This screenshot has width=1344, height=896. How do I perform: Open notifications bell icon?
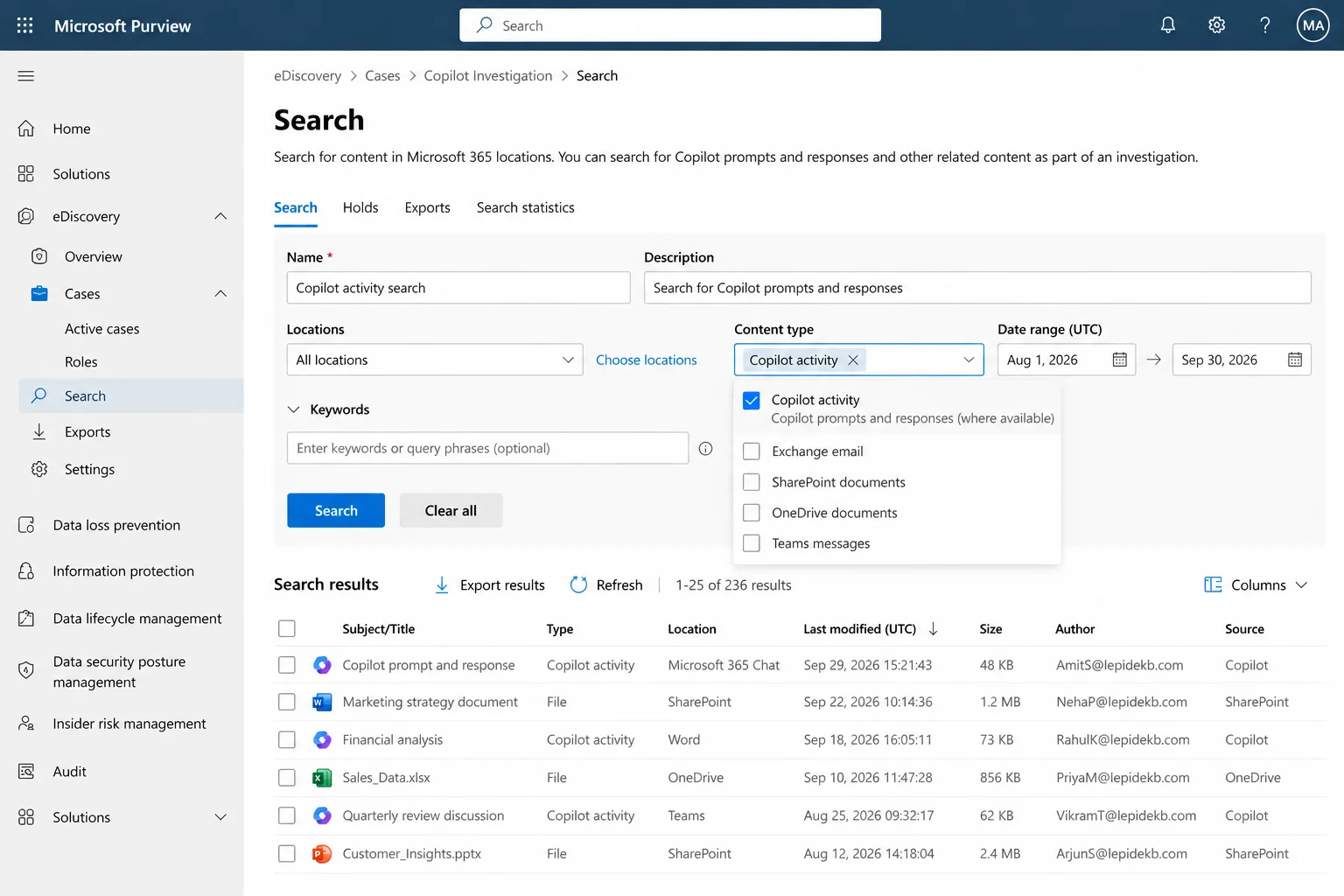[x=1167, y=25]
